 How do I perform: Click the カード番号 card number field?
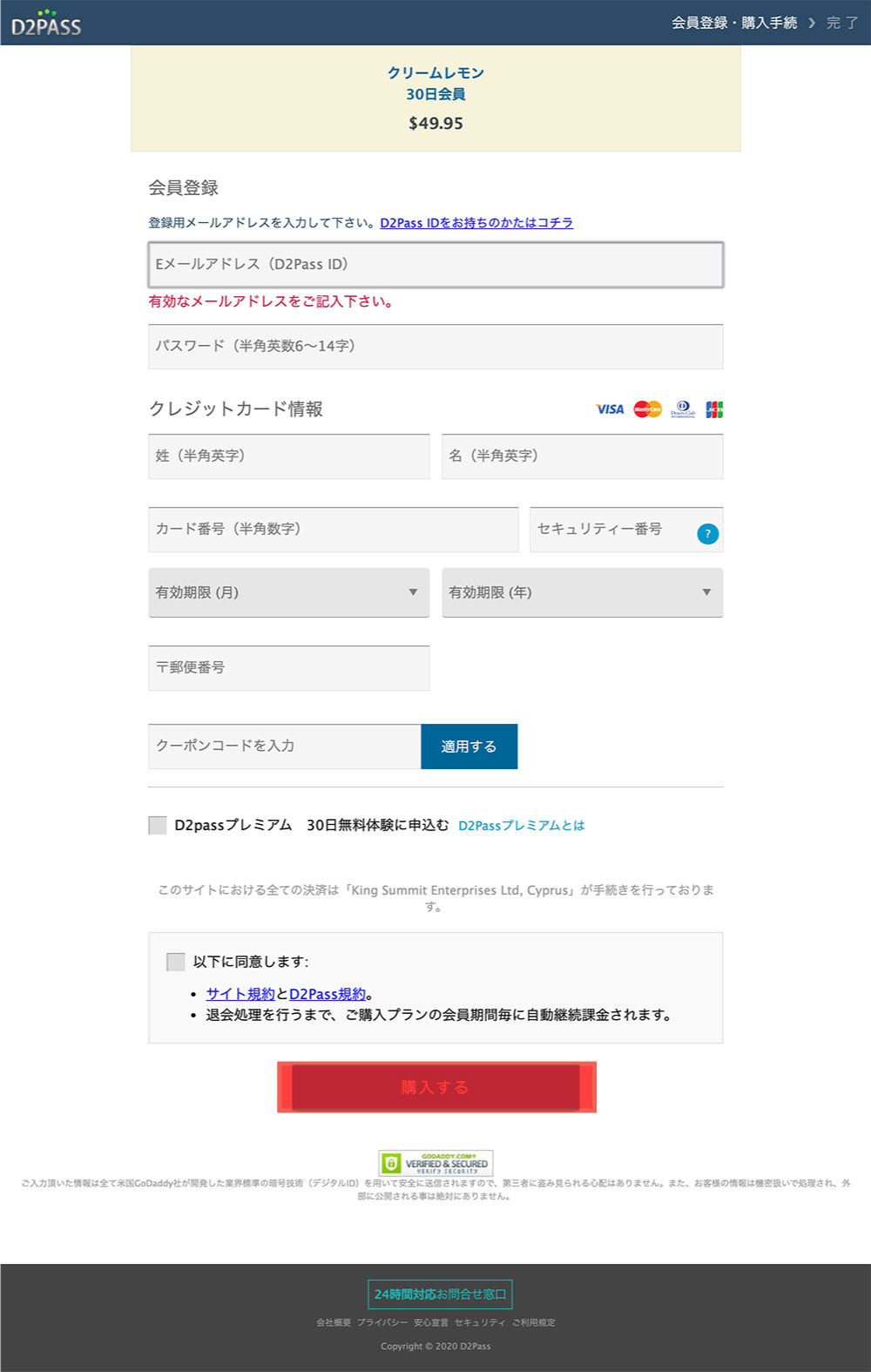(333, 530)
